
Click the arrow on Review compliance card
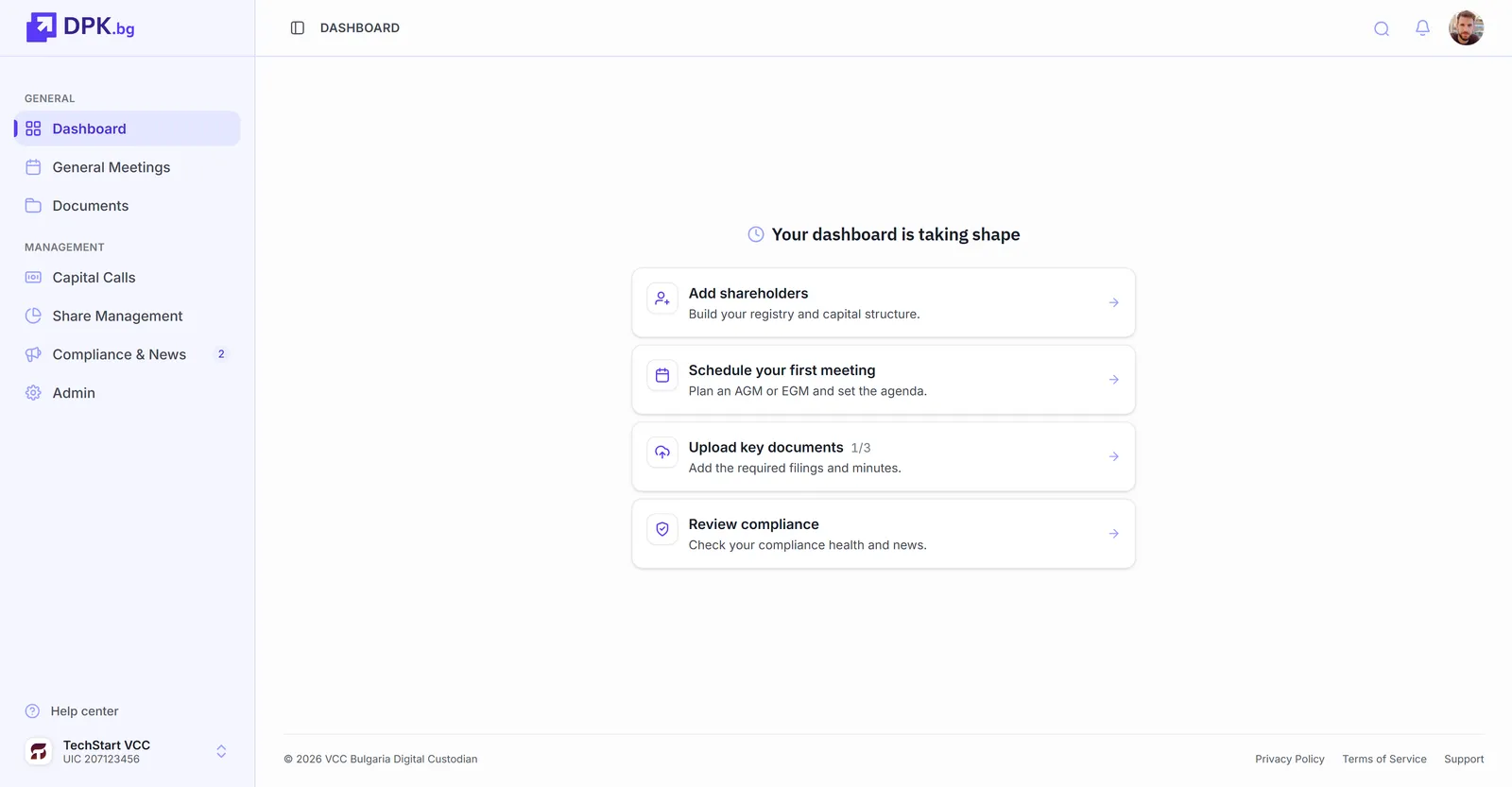pyautogui.click(x=1114, y=534)
